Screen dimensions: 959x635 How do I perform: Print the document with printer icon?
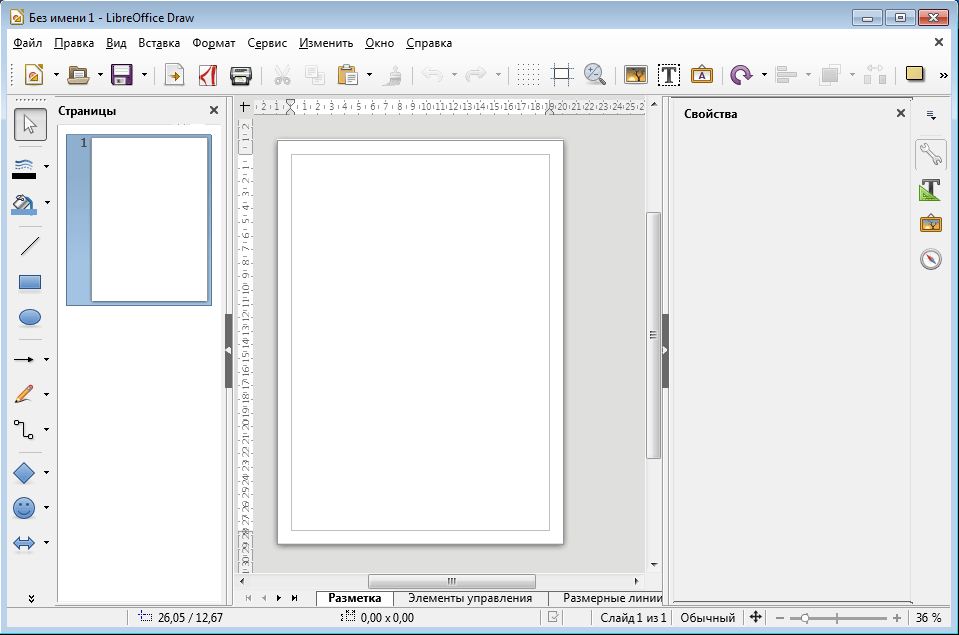[241, 75]
